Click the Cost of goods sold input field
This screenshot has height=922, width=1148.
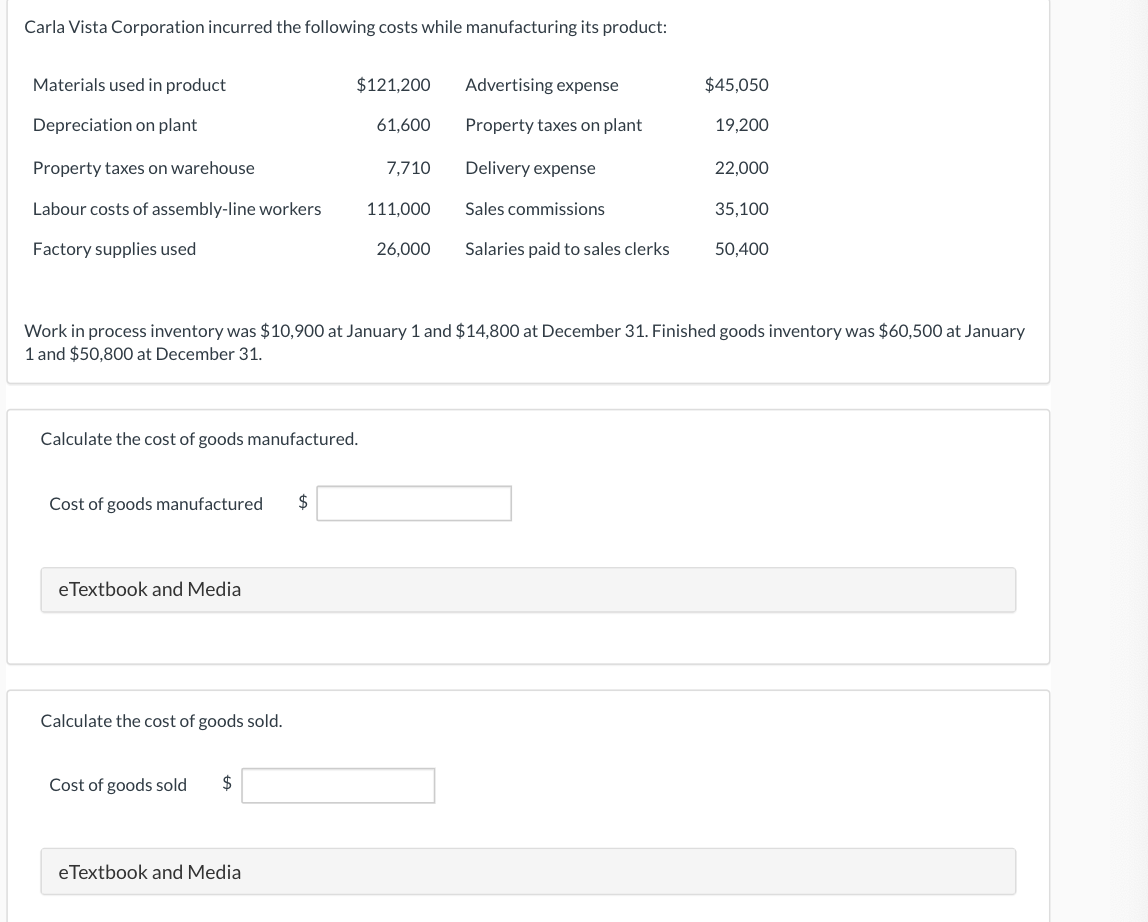click(x=337, y=785)
